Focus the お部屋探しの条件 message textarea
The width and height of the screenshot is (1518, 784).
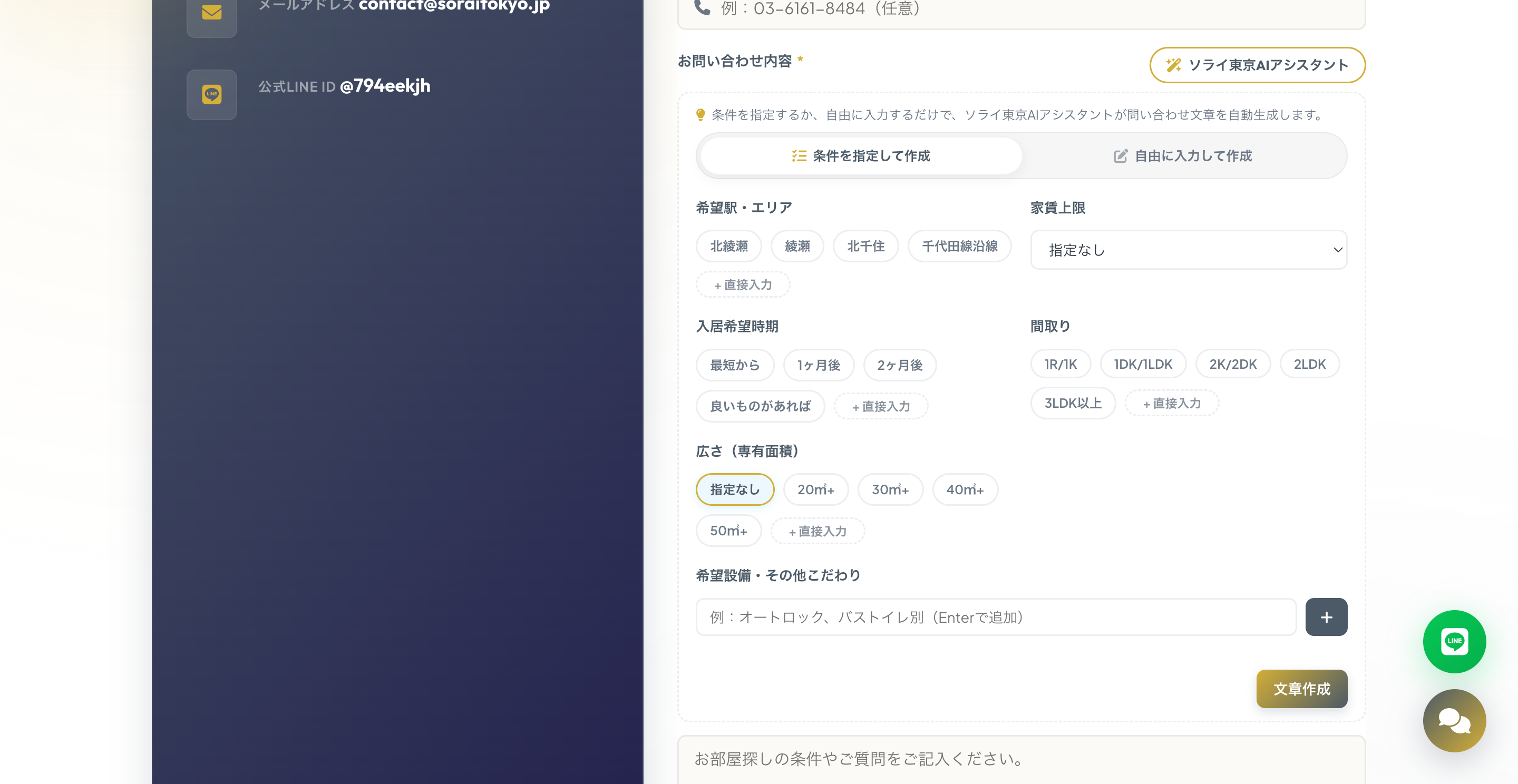(x=1020, y=759)
